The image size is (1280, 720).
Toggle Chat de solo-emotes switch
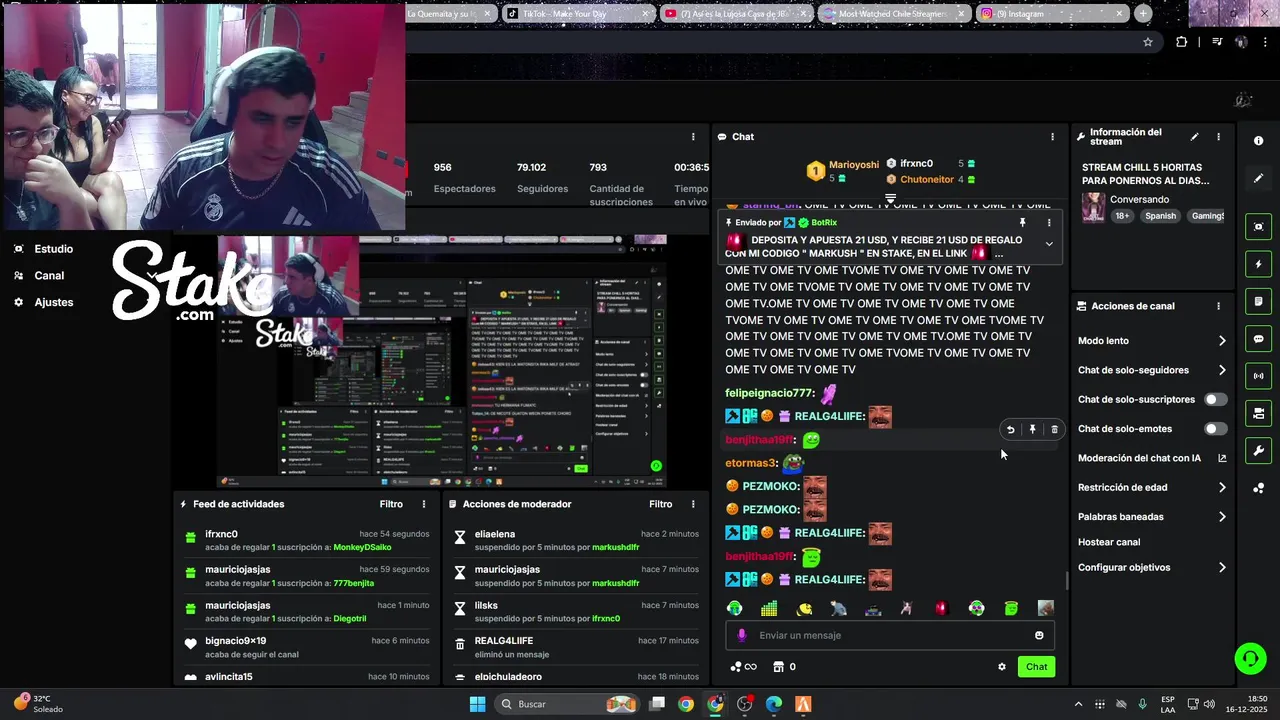click(x=1215, y=429)
